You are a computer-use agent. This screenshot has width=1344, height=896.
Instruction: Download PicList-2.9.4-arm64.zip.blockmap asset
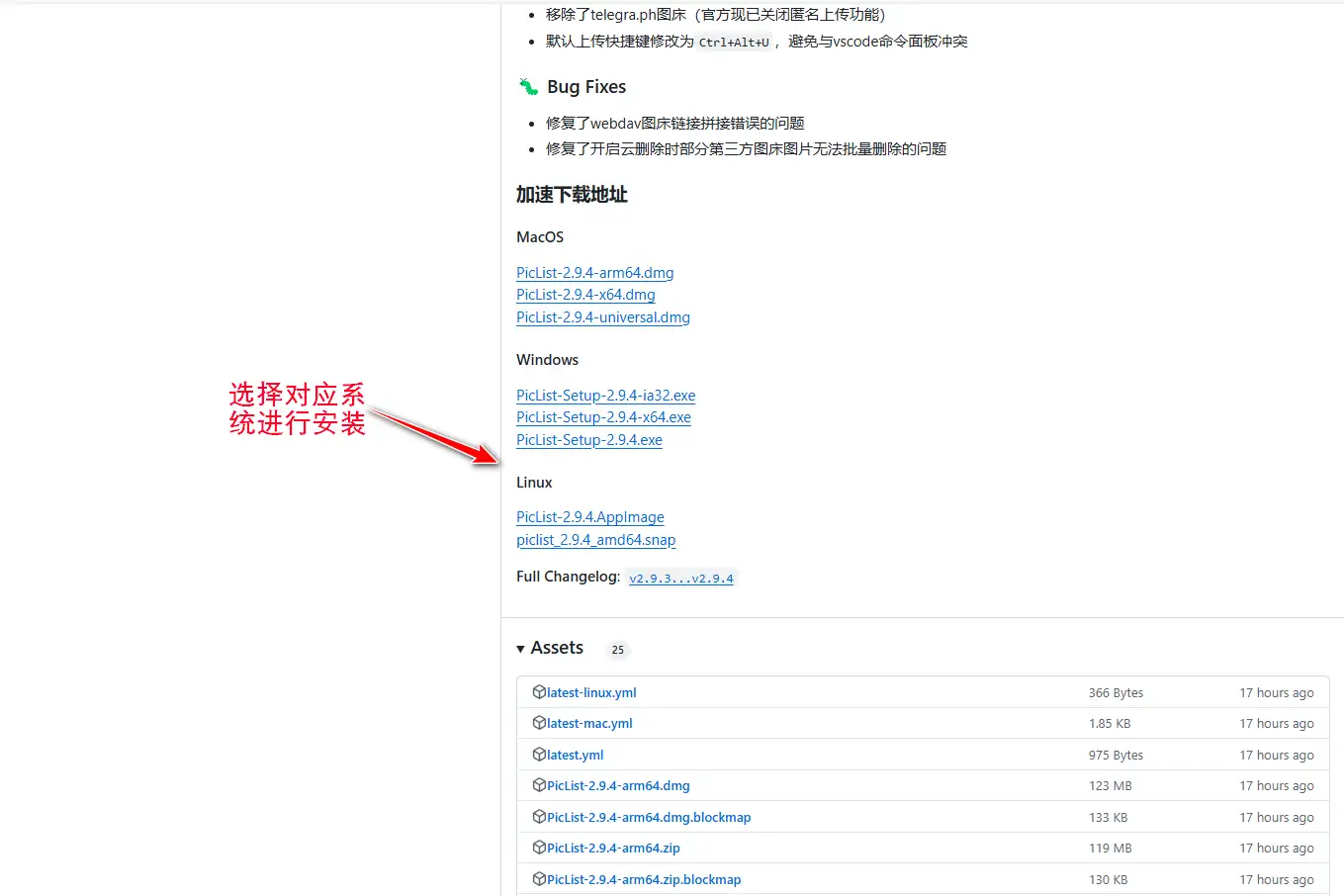(644, 879)
